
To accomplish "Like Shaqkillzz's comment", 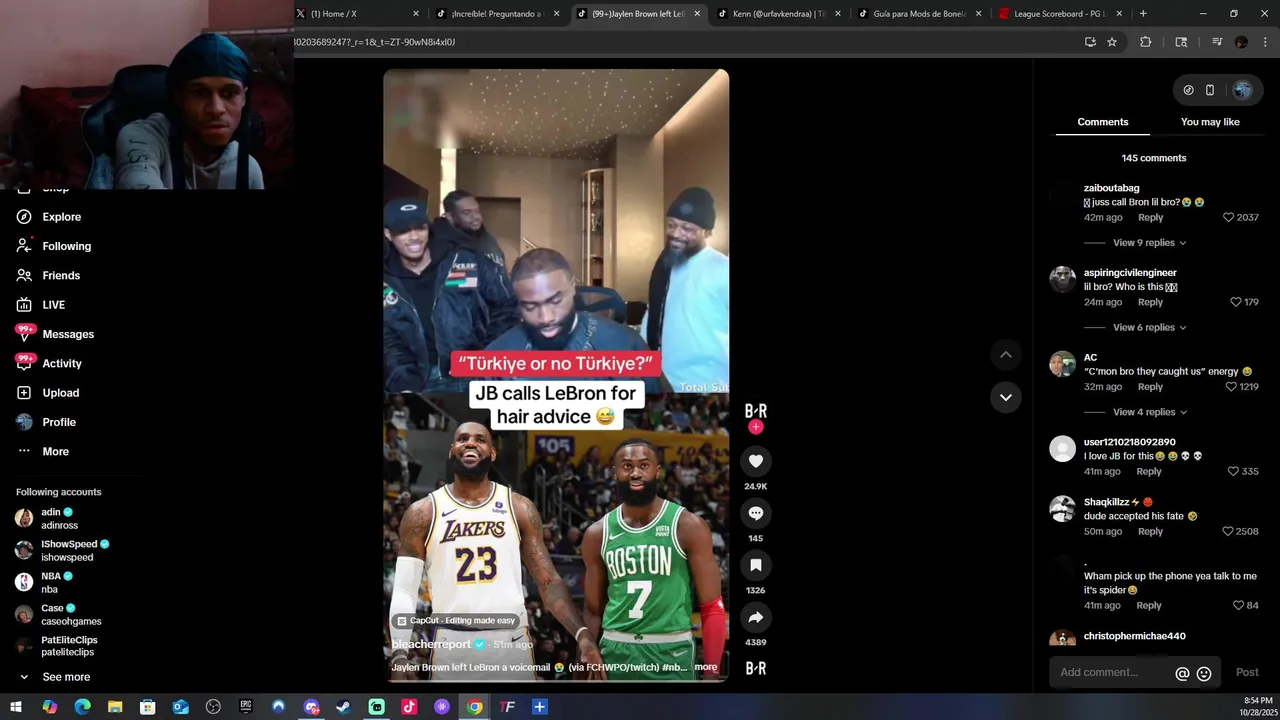I will coord(1228,531).
